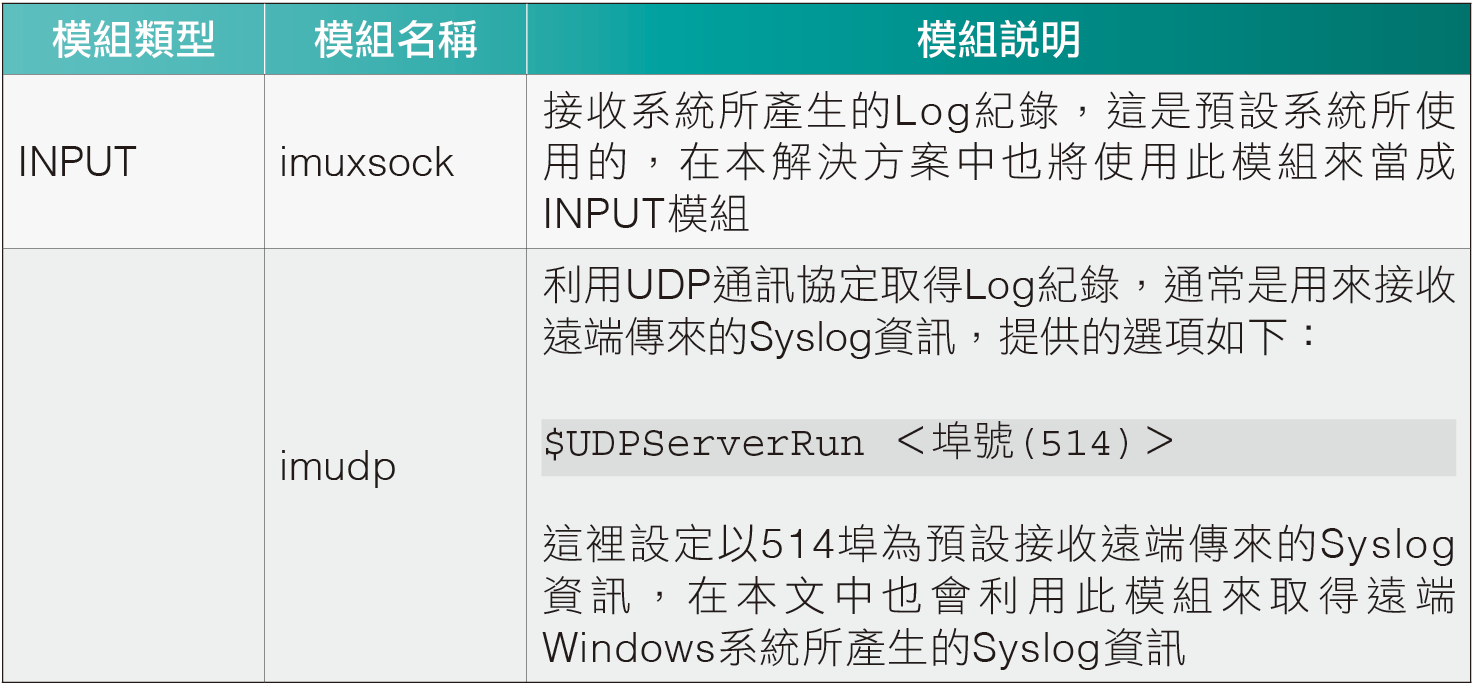1474x686 pixels.
Task: Click the text INPUT模組 in first description
Action: pyautogui.click(x=646, y=215)
